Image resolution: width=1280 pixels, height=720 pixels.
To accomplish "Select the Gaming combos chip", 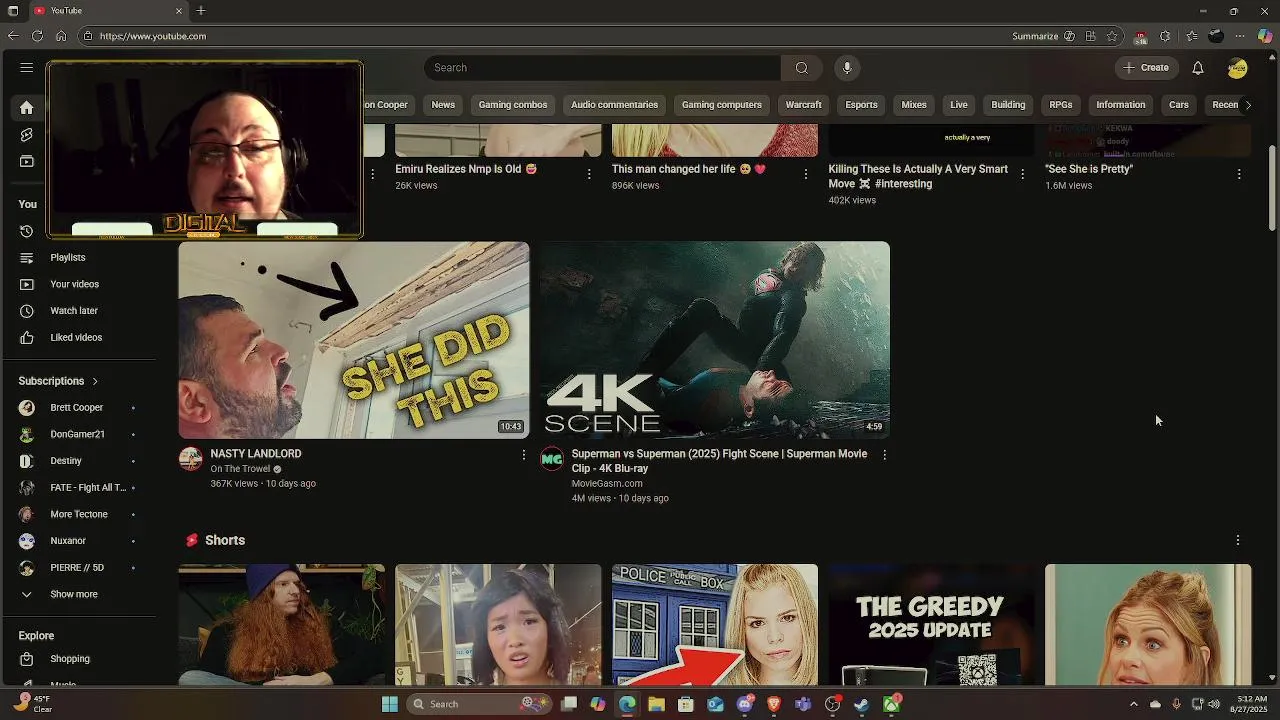I will point(513,105).
